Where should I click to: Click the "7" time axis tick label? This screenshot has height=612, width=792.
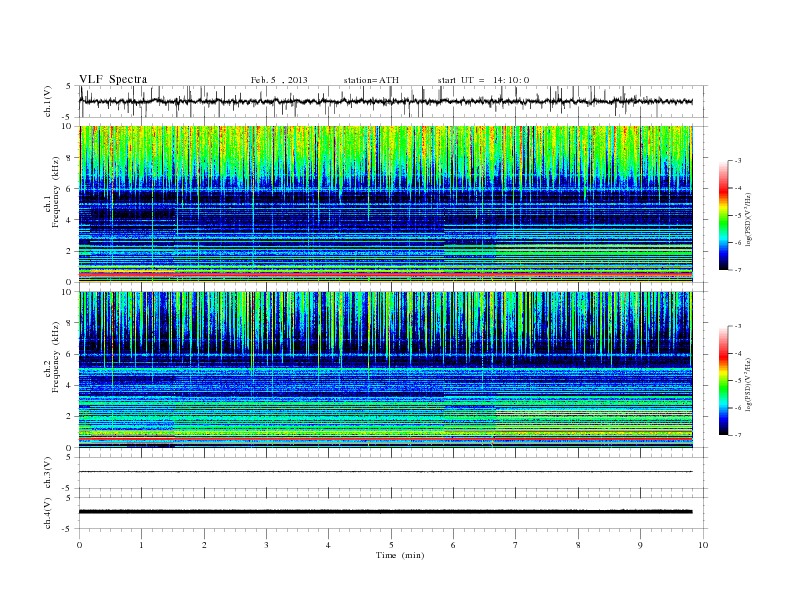(516, 545)
